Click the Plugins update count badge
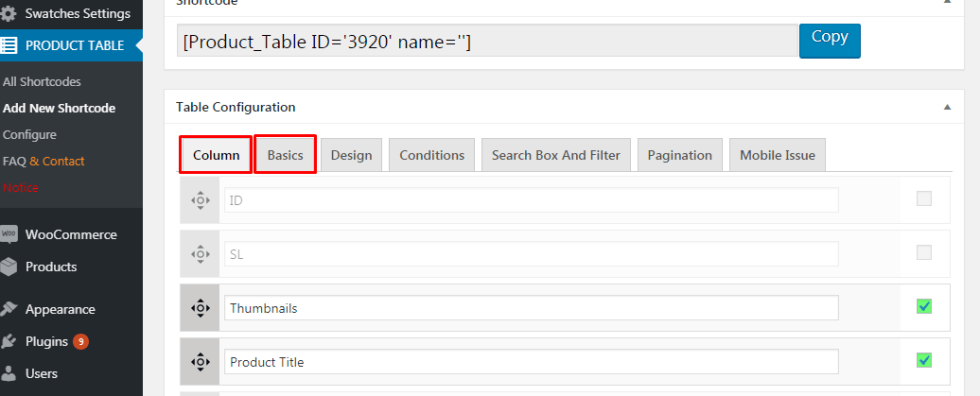This screenshot has width=980, height=396. [81, 342]
